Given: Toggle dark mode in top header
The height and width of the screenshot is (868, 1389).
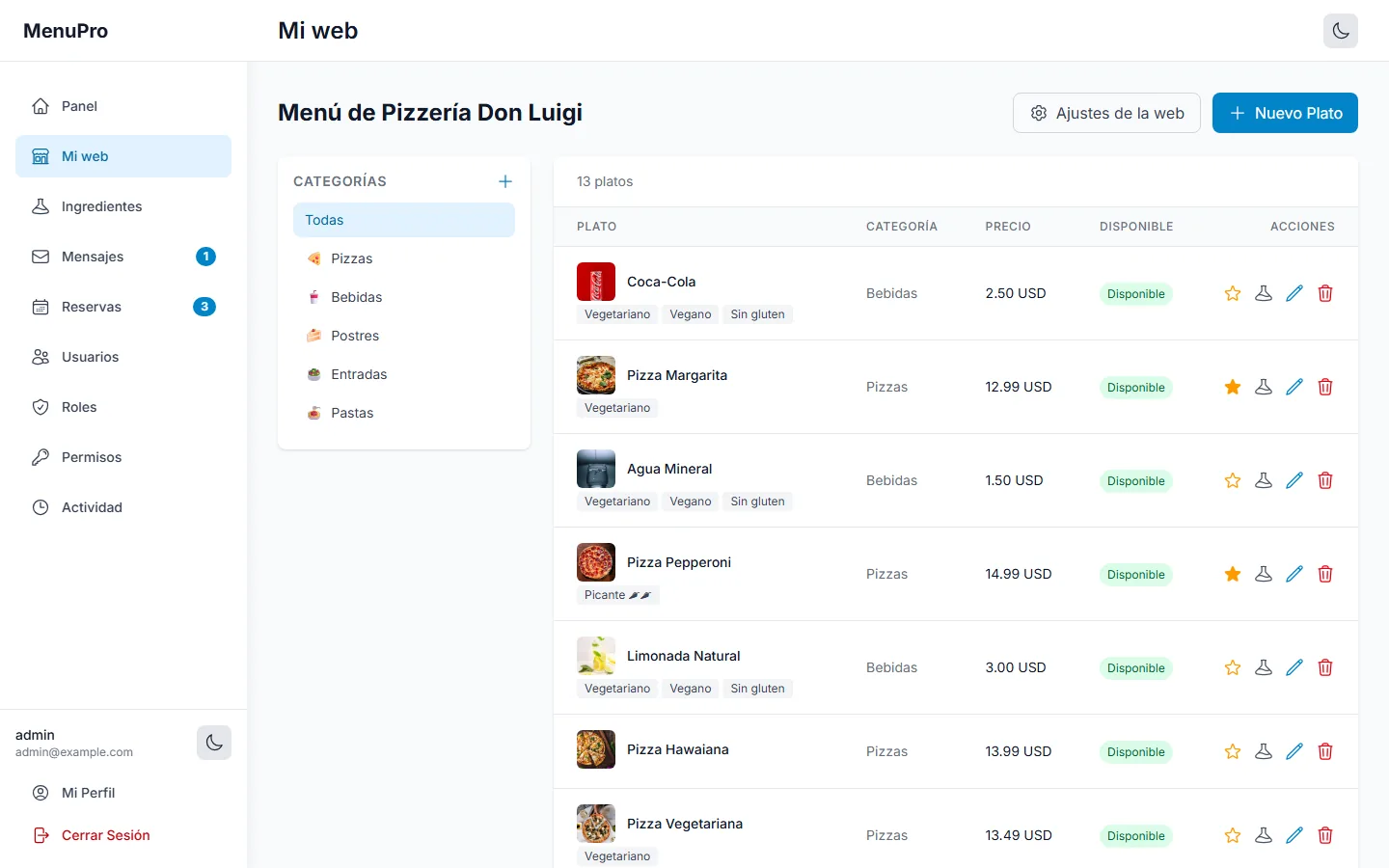Looking at the screenshot, I should click(x=1341, y=31).
